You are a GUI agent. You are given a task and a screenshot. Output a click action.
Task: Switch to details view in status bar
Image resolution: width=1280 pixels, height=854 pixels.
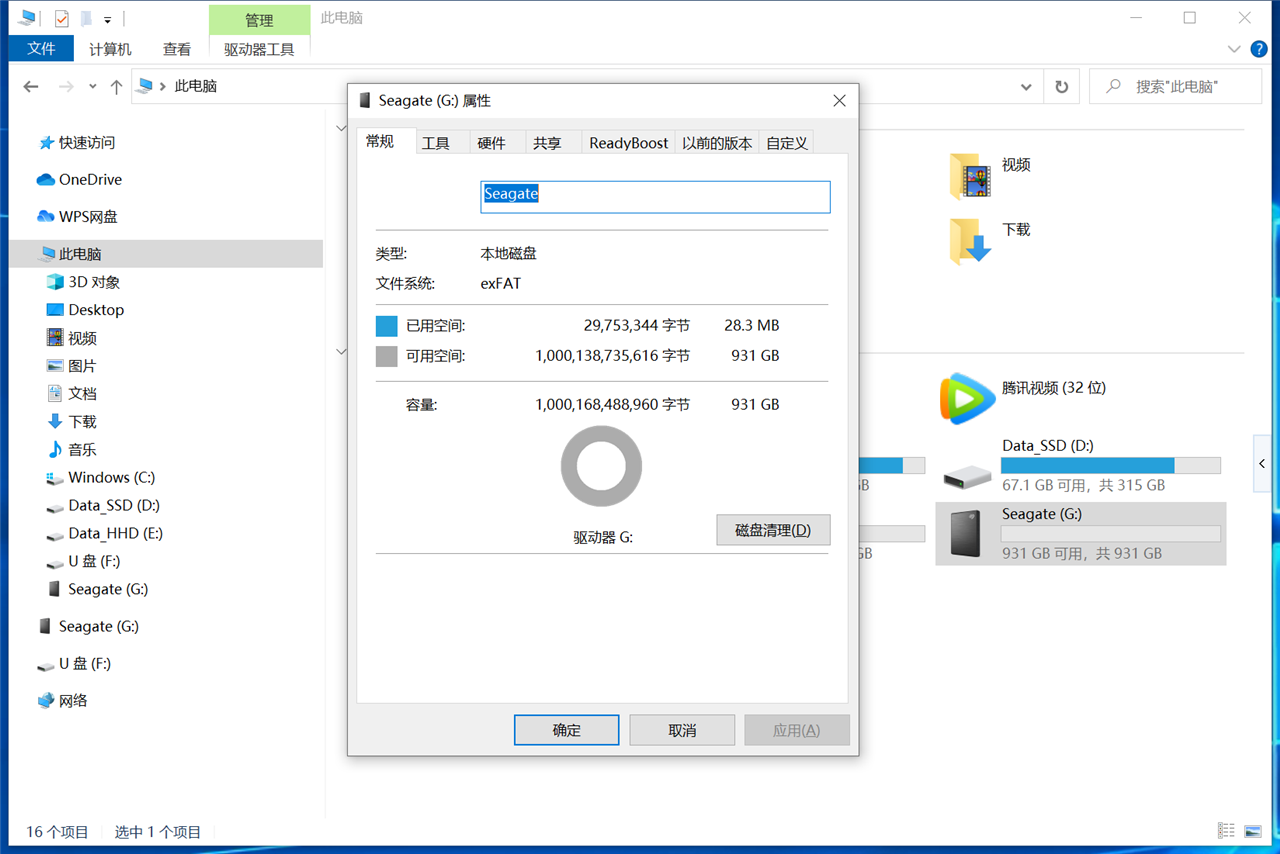pos(1226,830)
